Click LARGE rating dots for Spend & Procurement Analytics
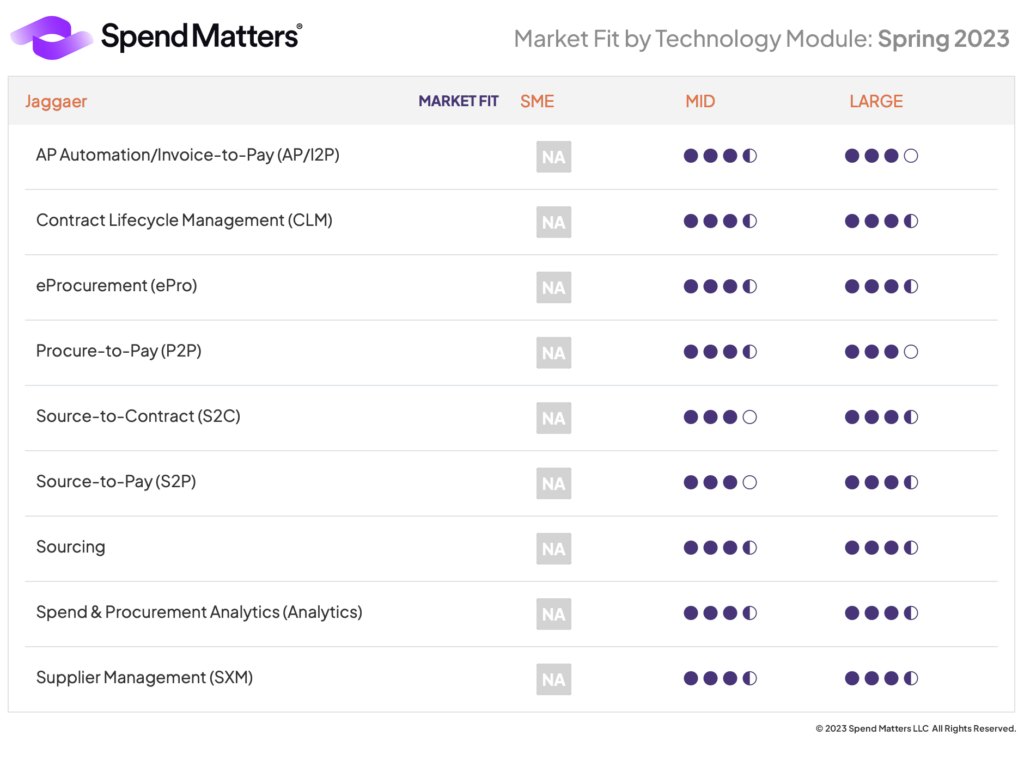Viewport: 1024px width, 773px height. tap(882, 612)
